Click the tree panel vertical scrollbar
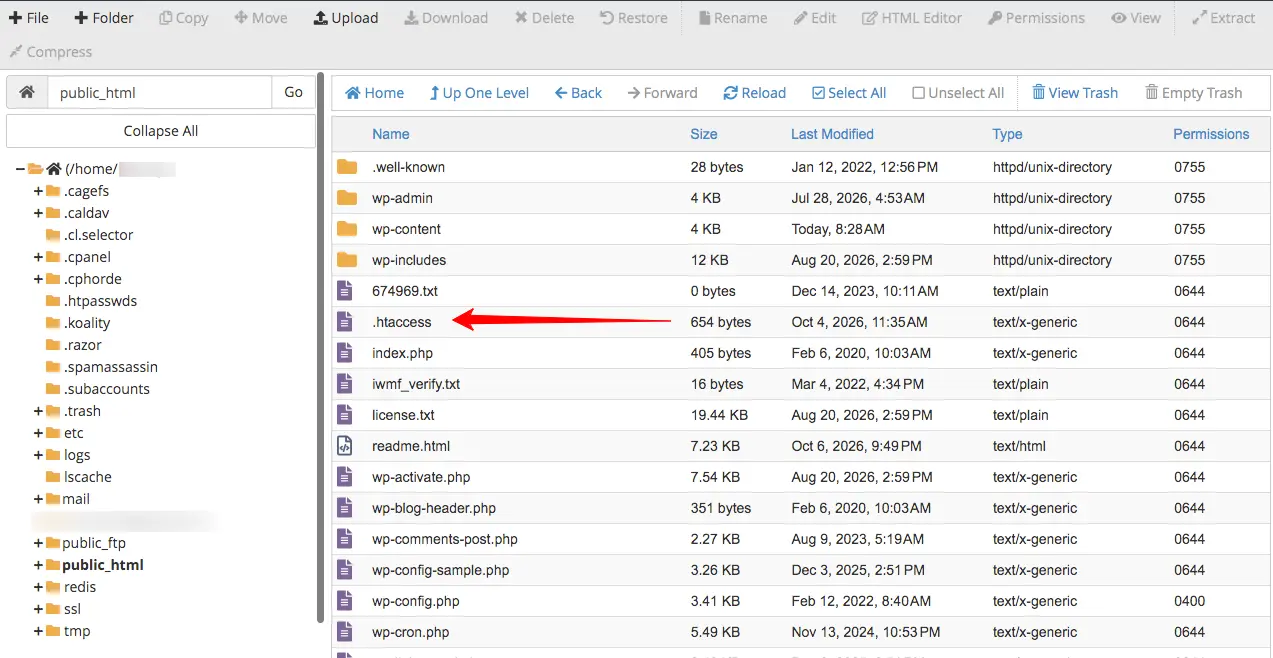This screenshot has height=658, width=1273. pos(320,347)
